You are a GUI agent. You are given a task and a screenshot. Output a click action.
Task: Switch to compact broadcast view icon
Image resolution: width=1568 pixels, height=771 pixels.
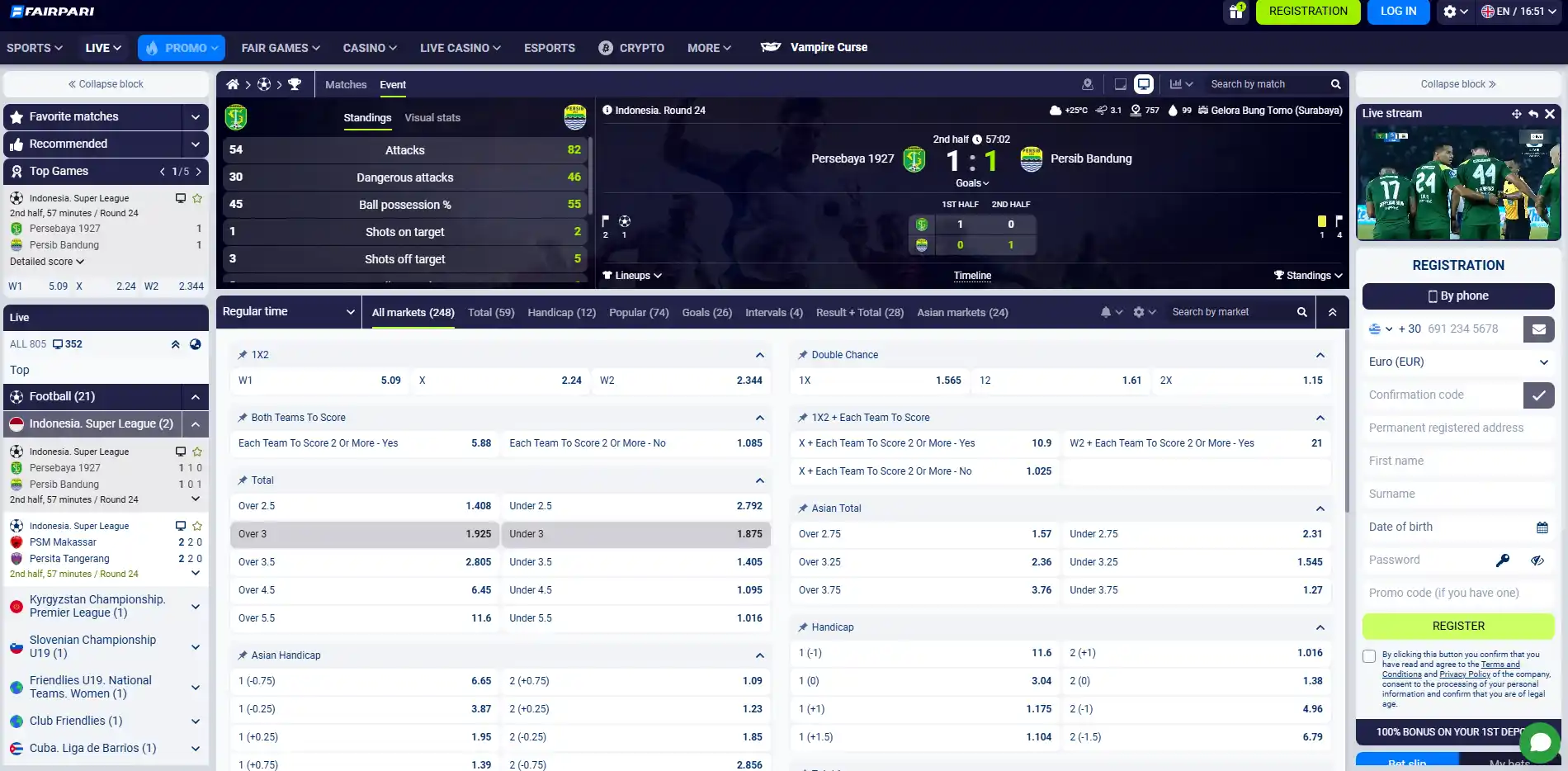1120,84
